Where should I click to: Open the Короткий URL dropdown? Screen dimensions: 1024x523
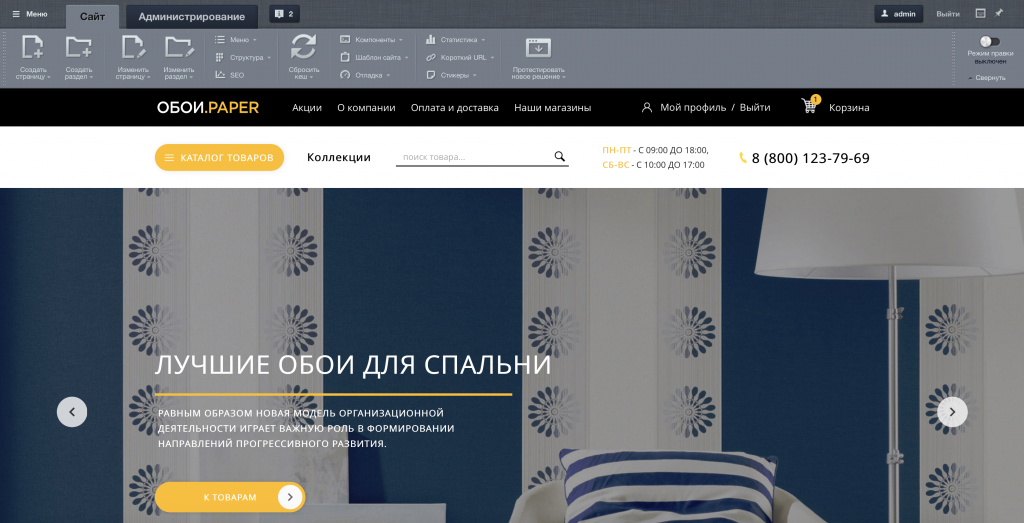tap(460, 57)
